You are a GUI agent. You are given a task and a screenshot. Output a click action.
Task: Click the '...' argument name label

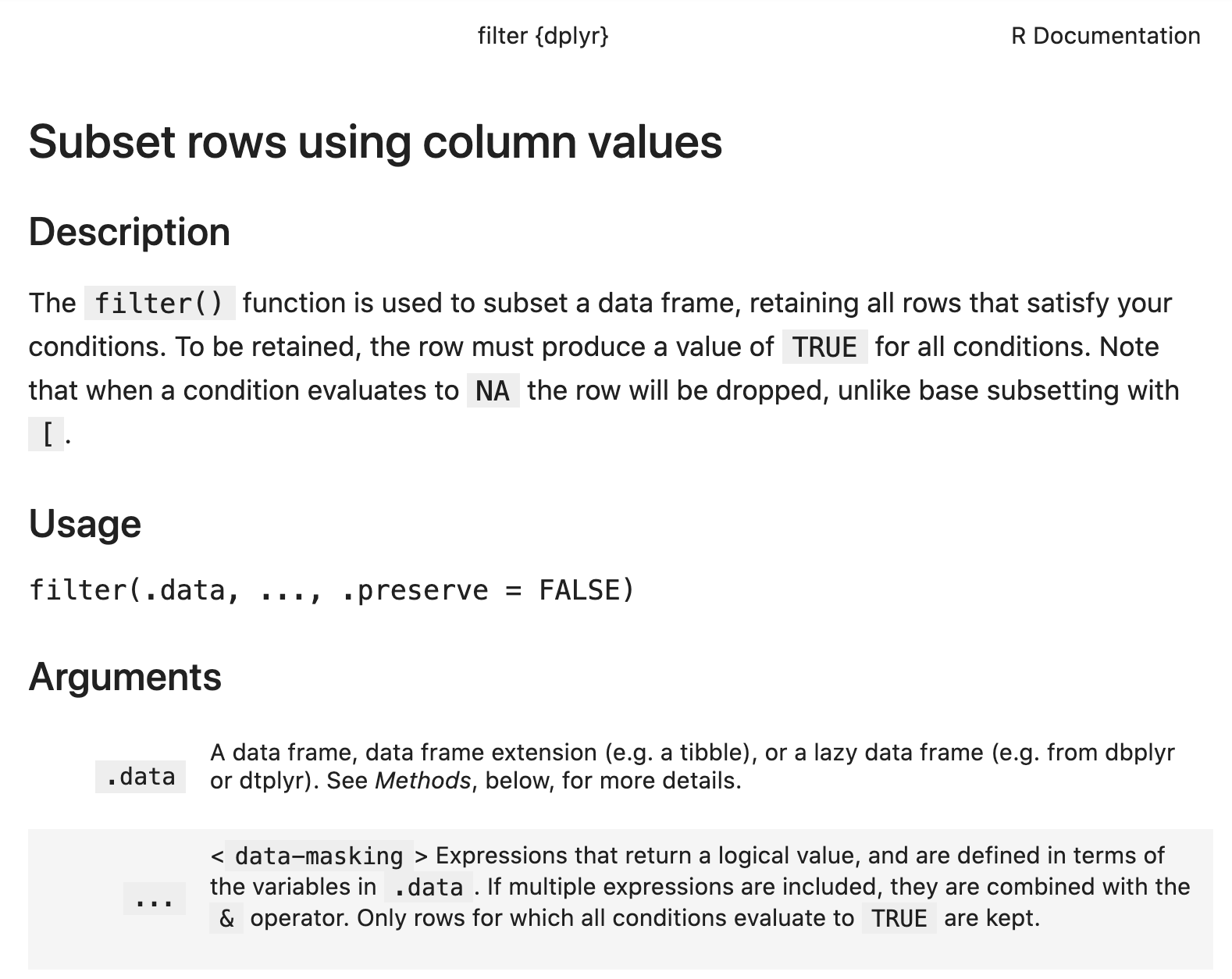[154, 899]
